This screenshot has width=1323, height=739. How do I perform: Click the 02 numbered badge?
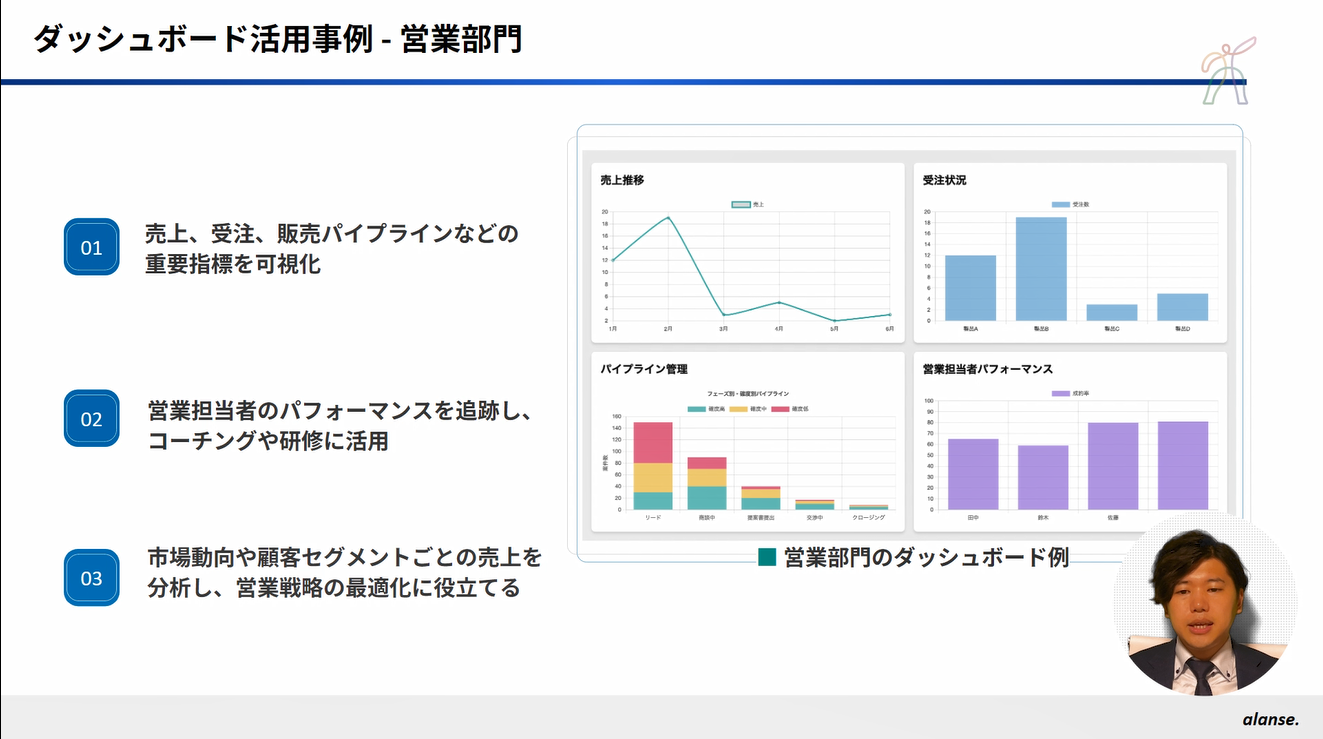pos(91,418)
